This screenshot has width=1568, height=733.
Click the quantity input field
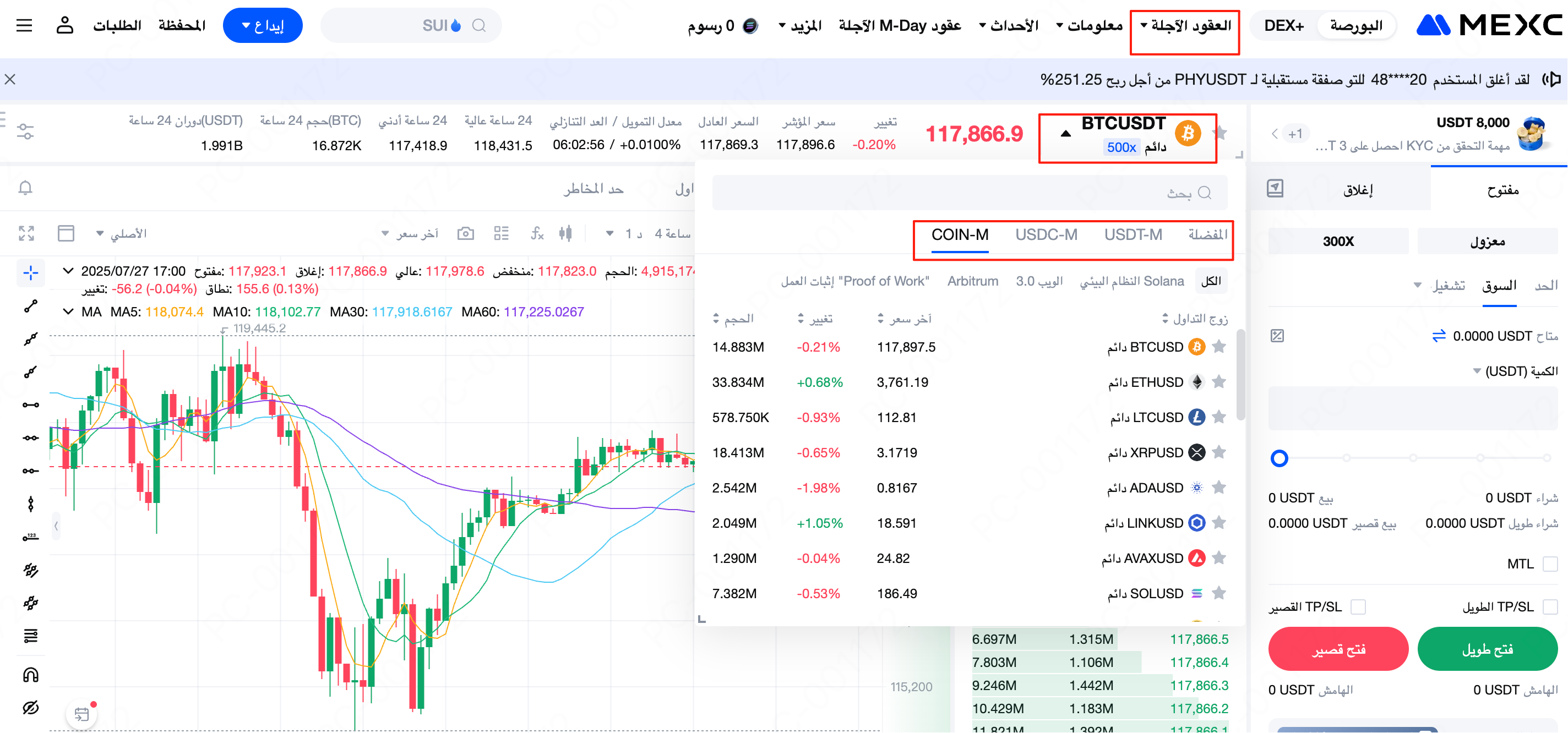[1413, 408]
